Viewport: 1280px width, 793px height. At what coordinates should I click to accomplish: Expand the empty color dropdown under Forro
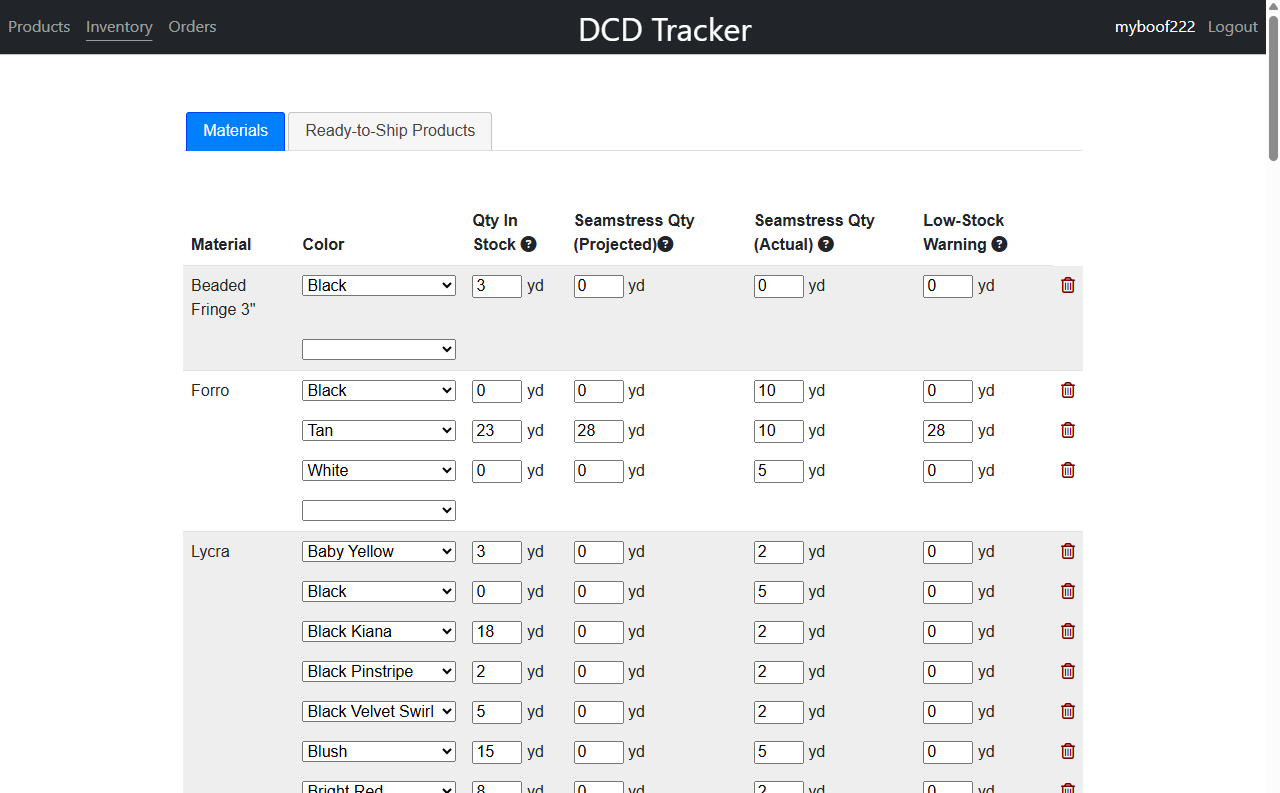tap(379, 510)
